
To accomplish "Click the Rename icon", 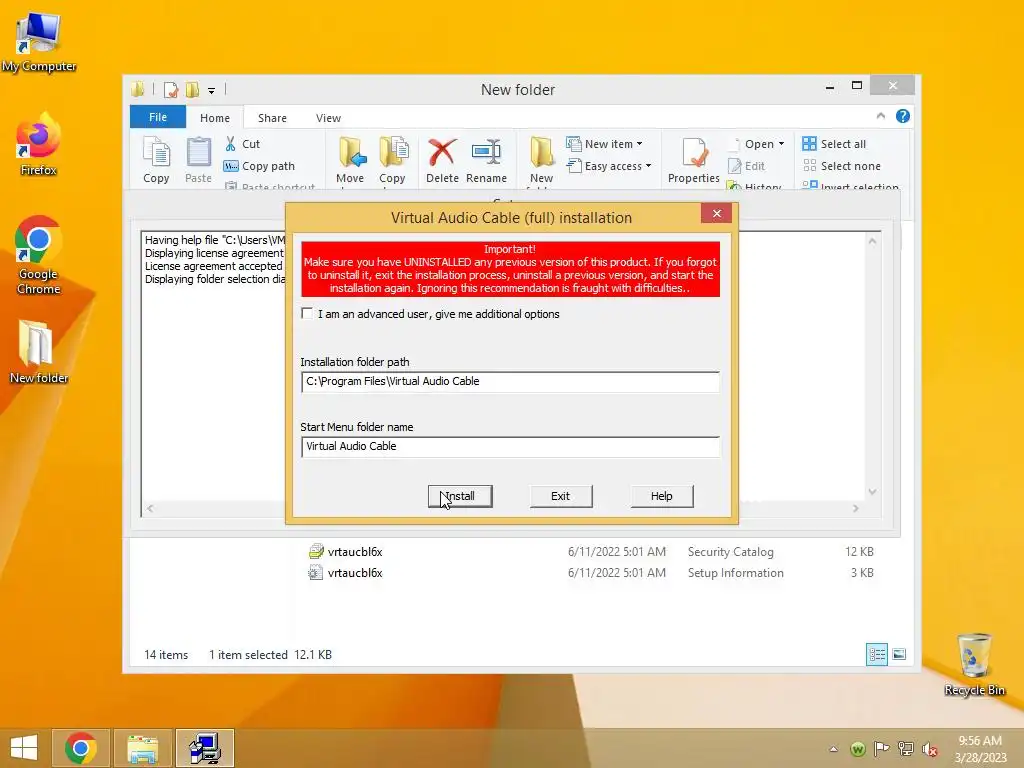I will pyautogui.click(x=486, y=160).
